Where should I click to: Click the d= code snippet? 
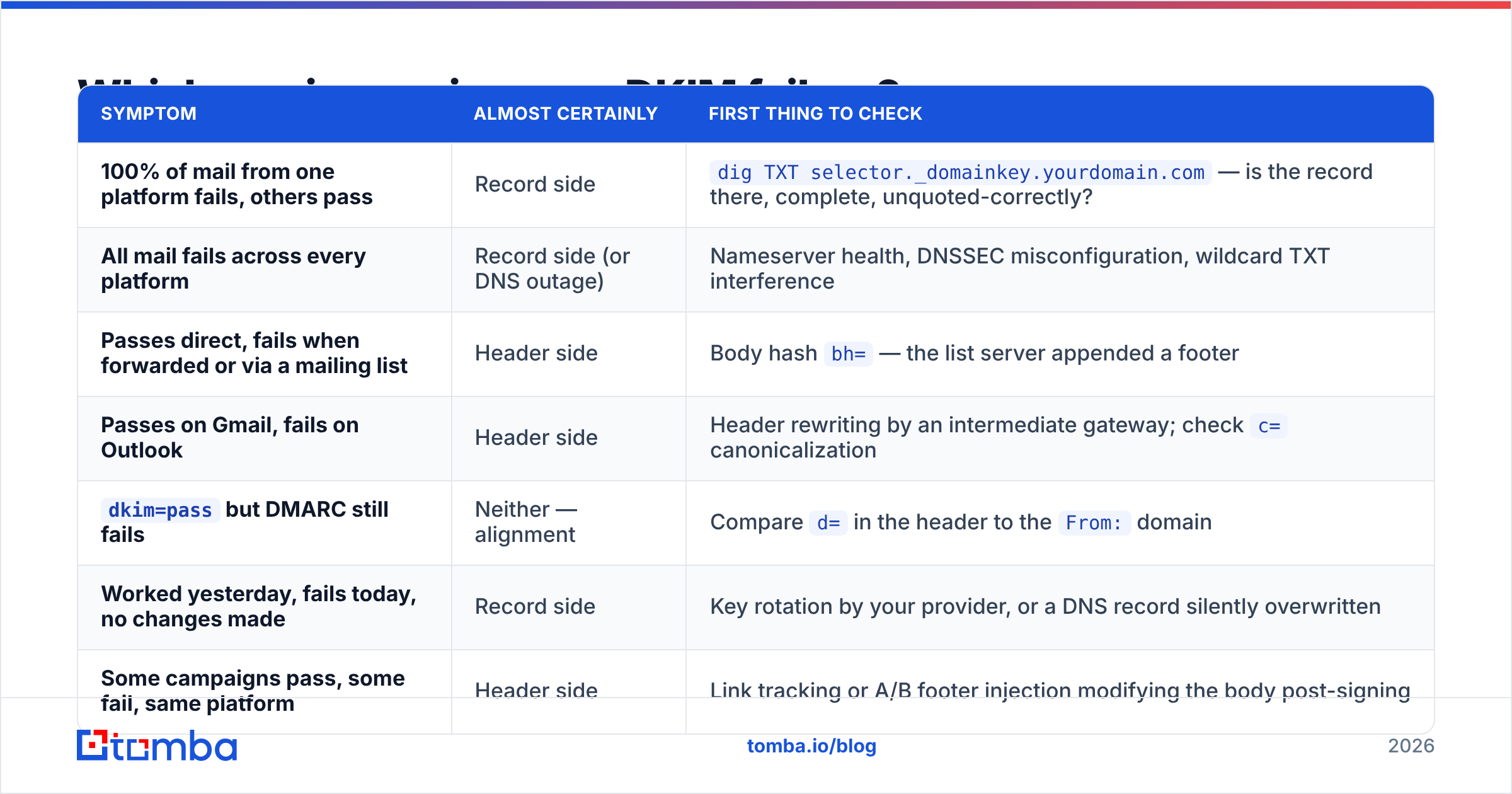pos(828,522)
